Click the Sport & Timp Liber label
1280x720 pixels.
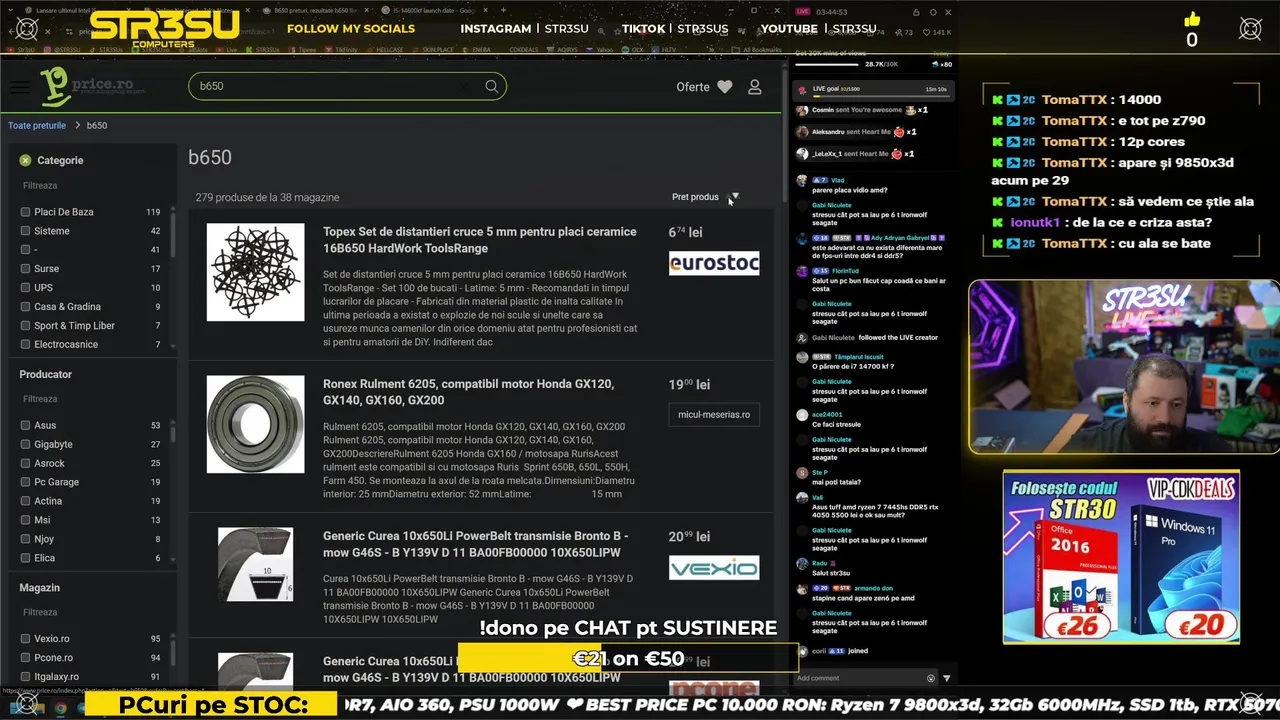74,326
